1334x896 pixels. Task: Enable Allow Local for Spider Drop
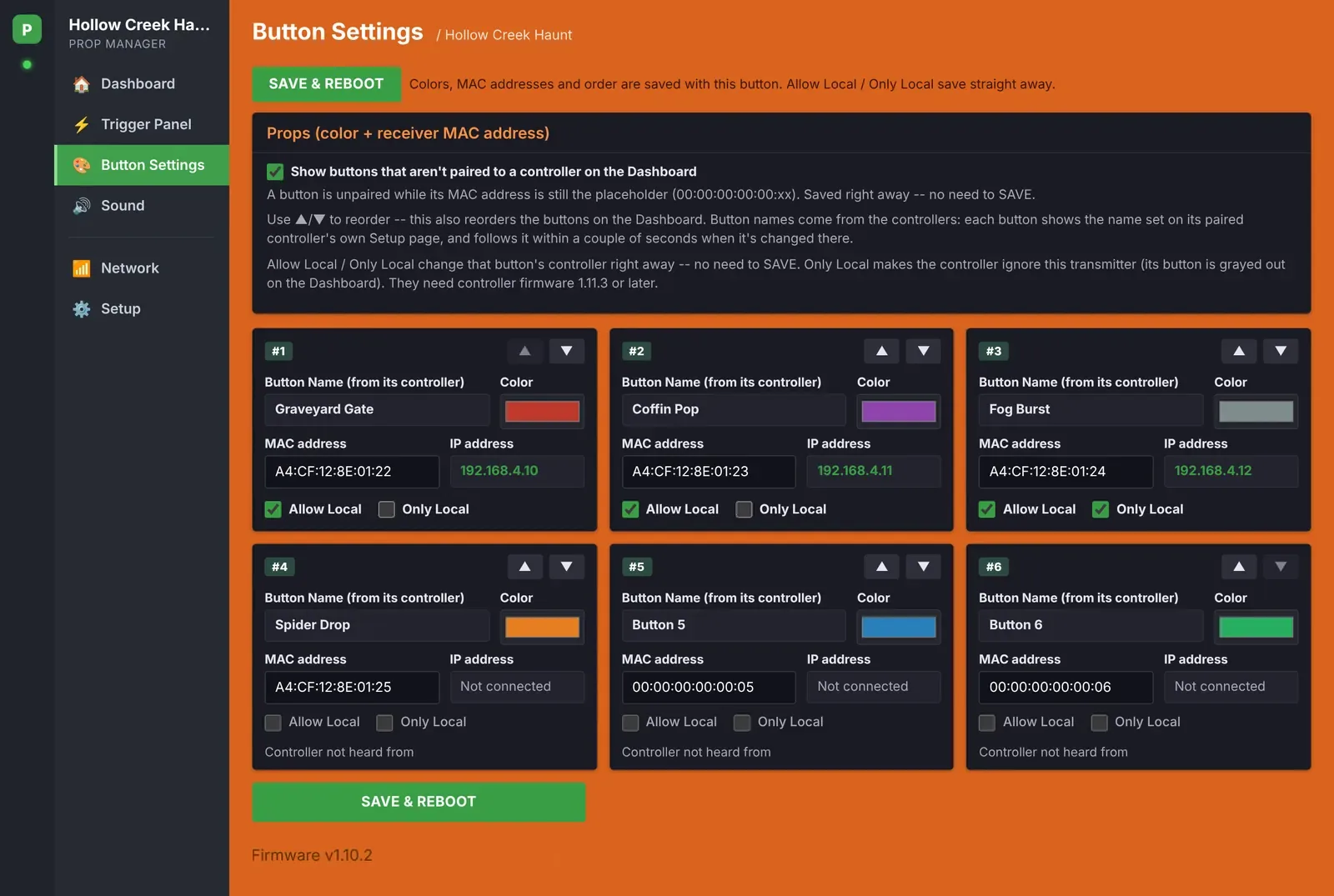pos(273,723)
